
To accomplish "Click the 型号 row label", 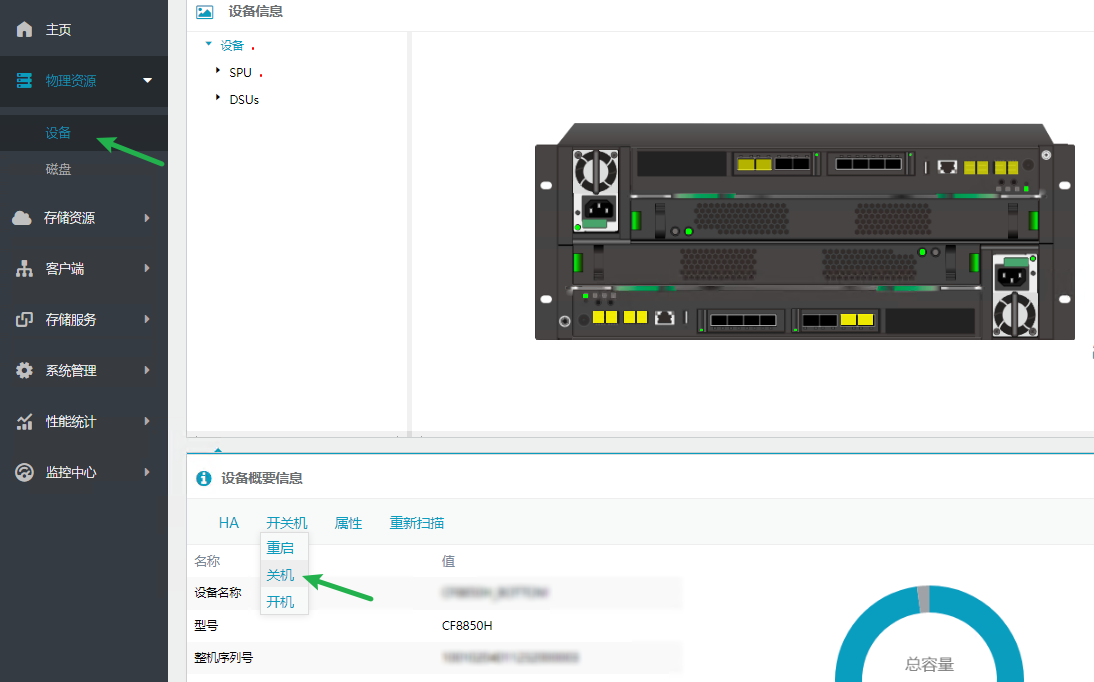I will click(206, 625).
